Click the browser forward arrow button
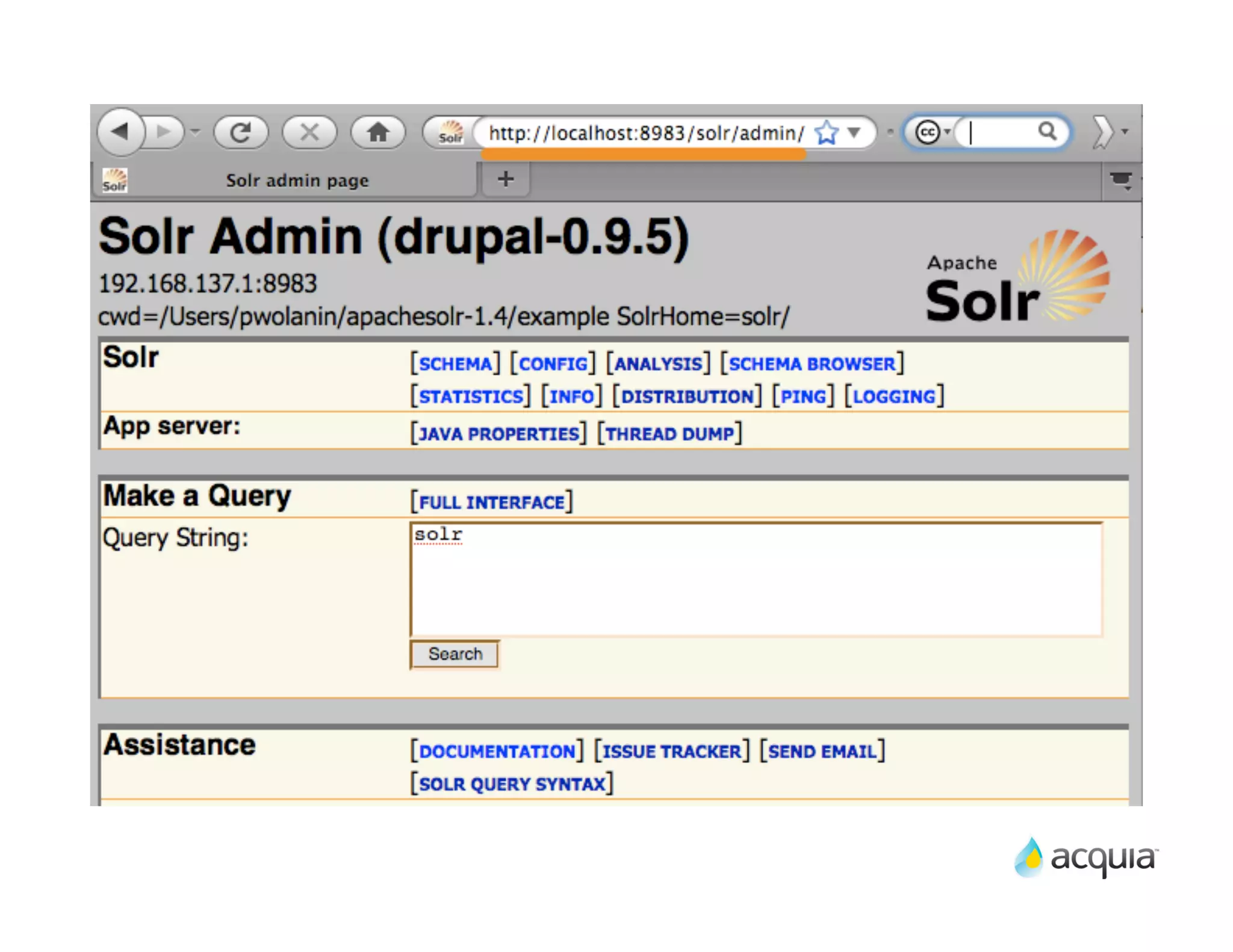1233x952 pixels. [x=164, y=132]
